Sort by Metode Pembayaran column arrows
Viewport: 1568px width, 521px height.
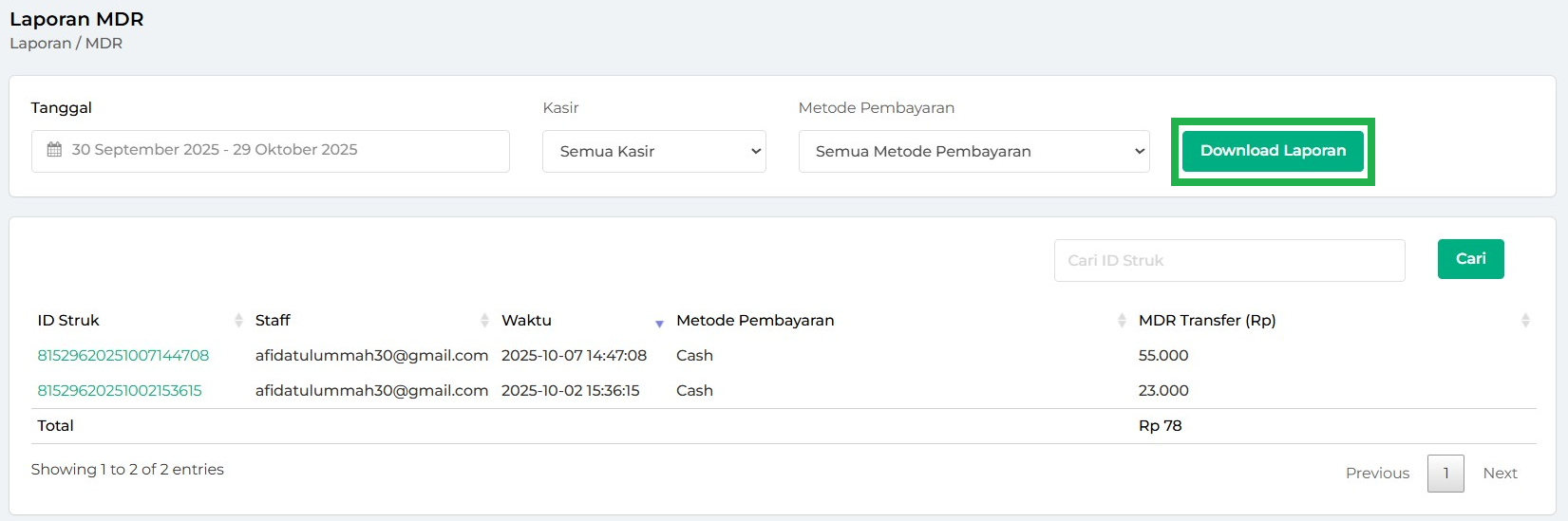[1122, 321]
